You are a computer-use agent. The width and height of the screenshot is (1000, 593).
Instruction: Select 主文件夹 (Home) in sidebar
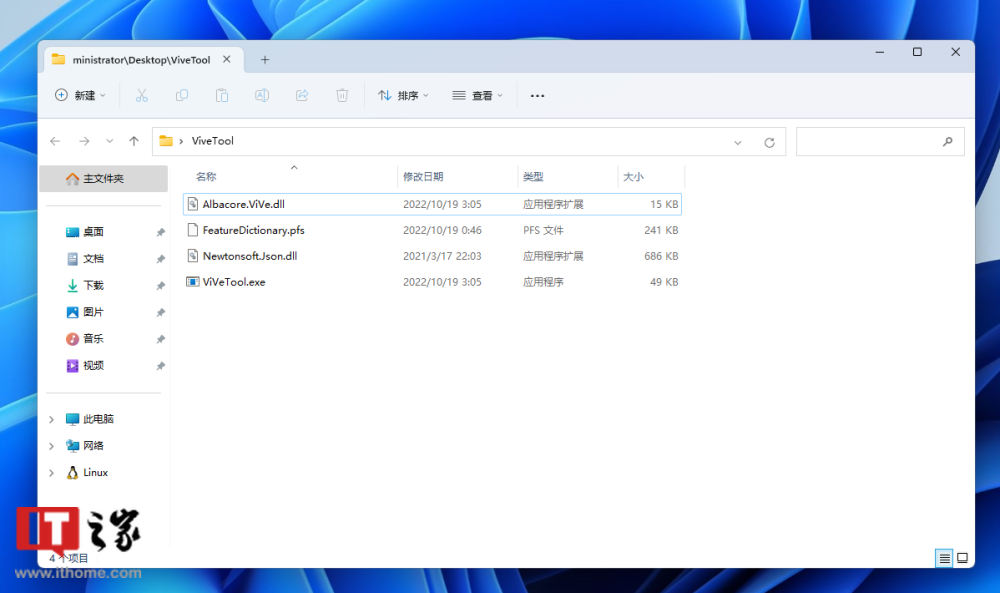pos(103,179)
